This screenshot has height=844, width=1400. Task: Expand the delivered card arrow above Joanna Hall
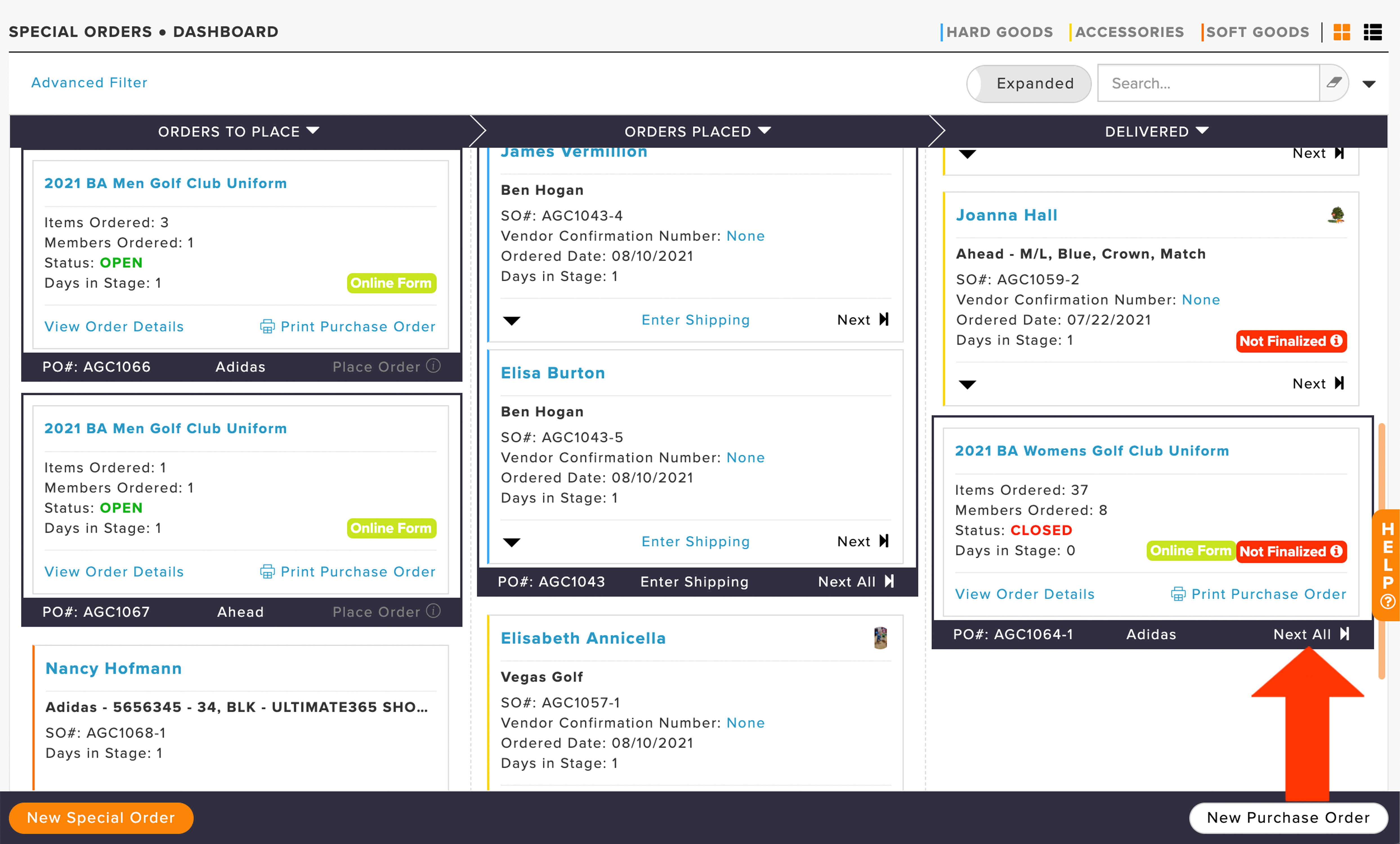[x=967, y=154]
